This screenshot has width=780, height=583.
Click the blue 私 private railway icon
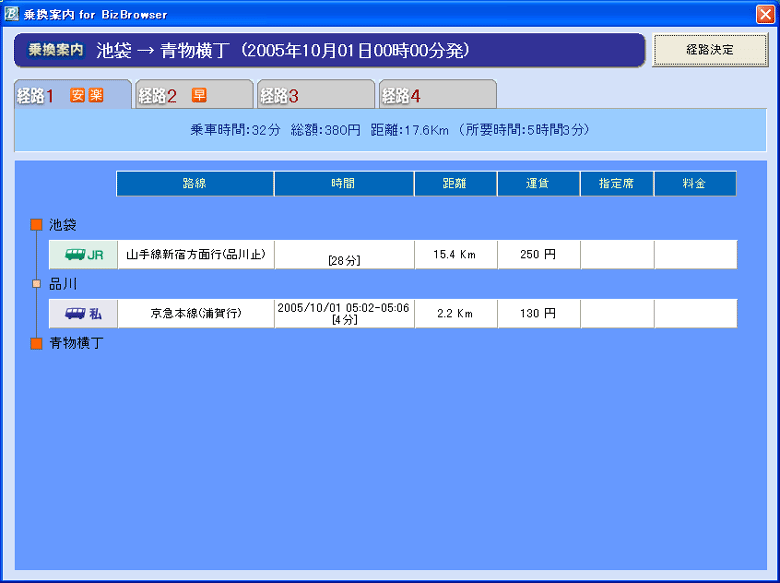tap(84, 313)
